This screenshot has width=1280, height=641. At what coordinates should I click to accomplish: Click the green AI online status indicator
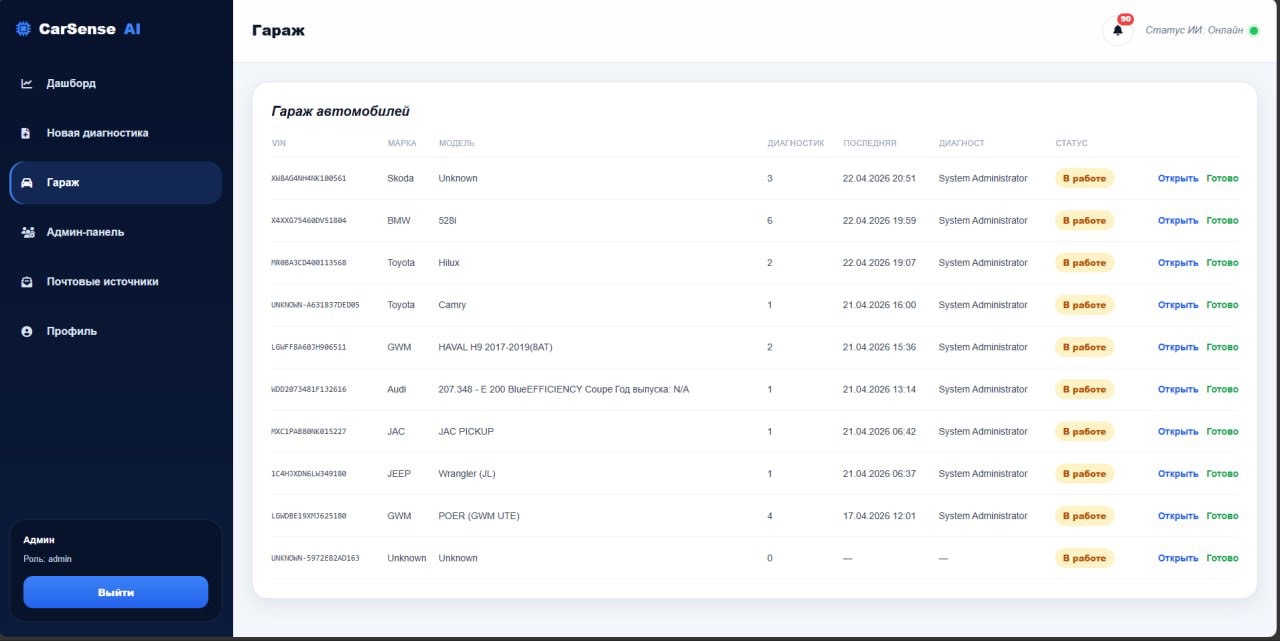(1254, 31)
